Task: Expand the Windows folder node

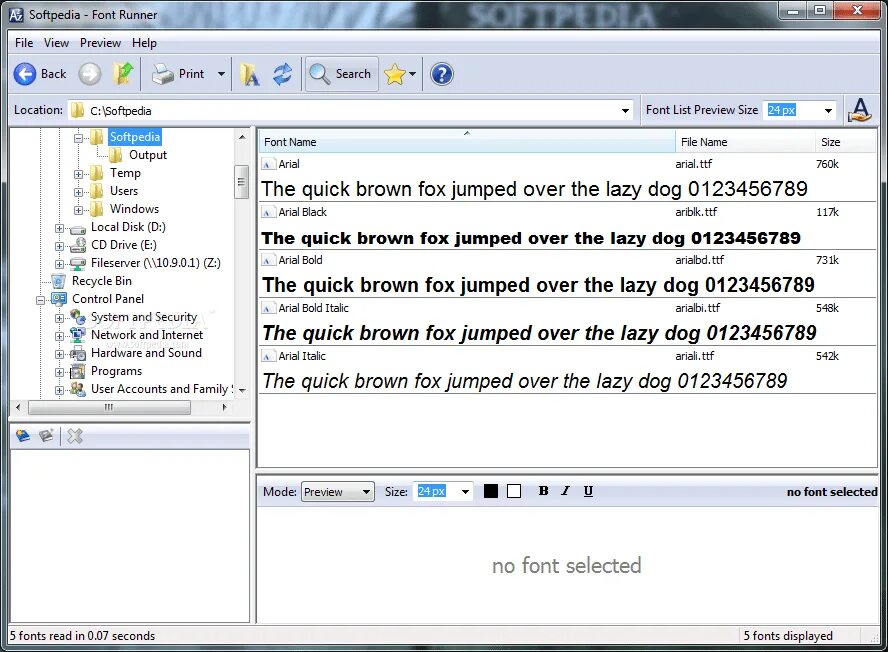Action: coord(78,210)
